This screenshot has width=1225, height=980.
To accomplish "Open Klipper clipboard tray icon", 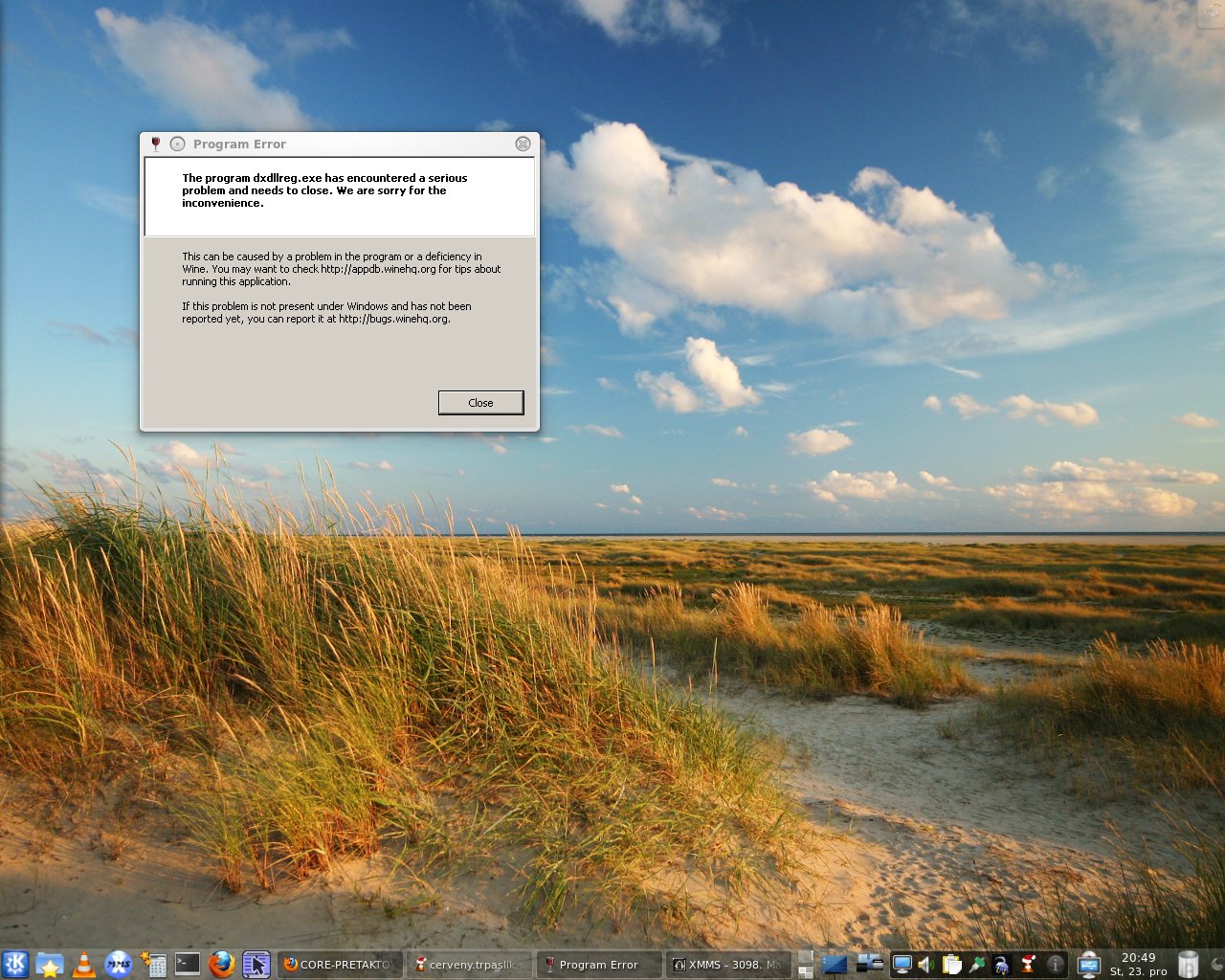I will coord(952,965).
